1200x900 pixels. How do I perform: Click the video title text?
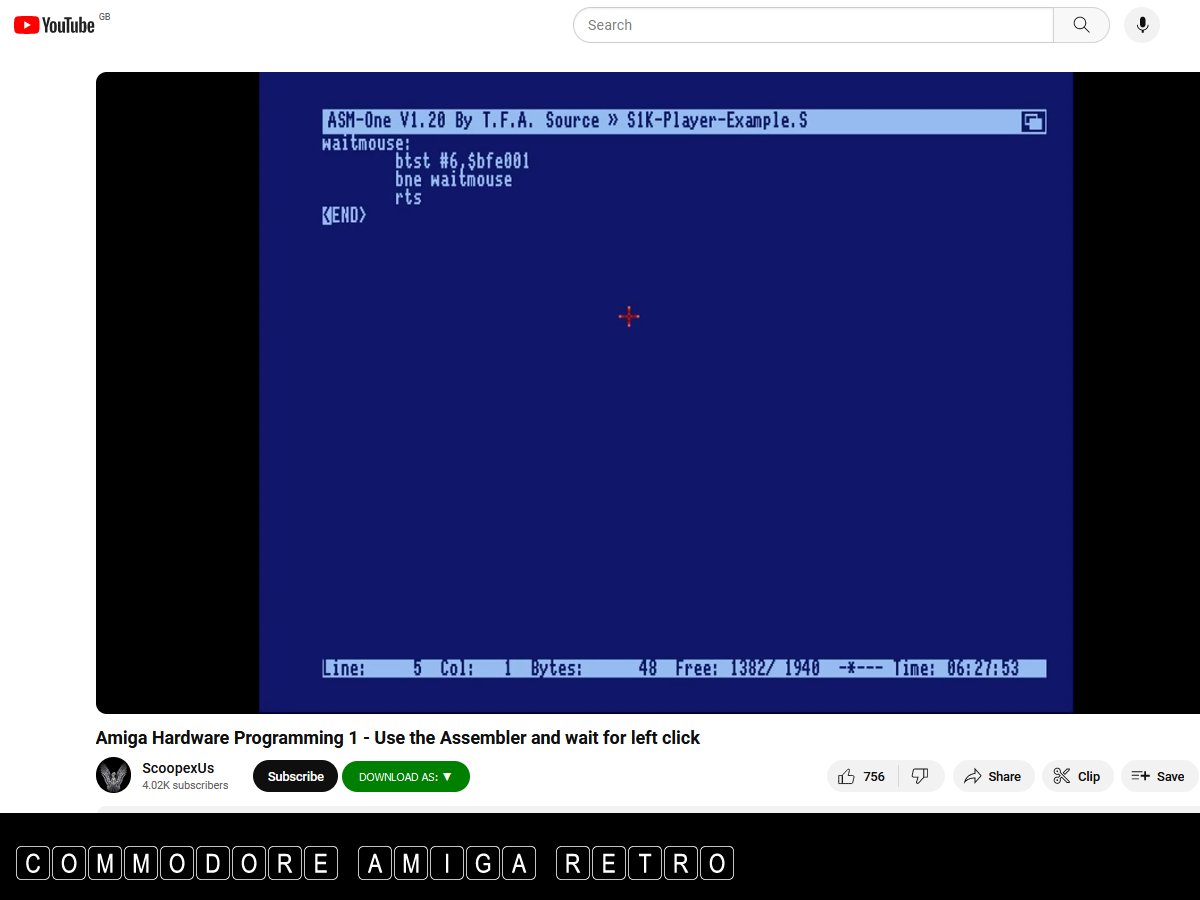[398, 738]
